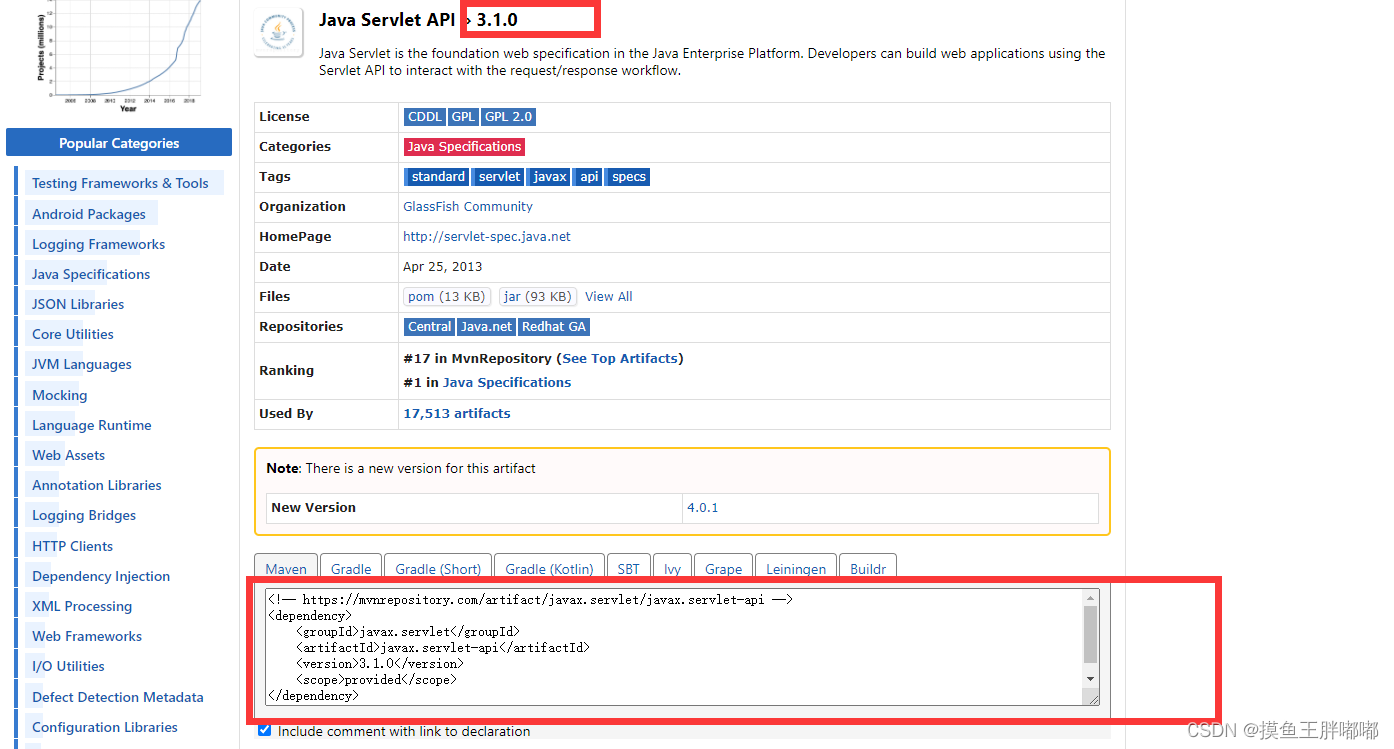Viewport: 1394px width, 749px height.
Task: Open Logging Frameworks category
Action: point(98,244)
